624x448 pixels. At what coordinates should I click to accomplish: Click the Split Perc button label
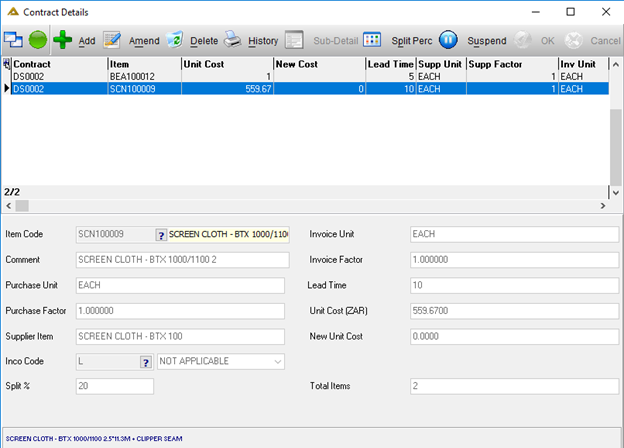click(411, 41)
